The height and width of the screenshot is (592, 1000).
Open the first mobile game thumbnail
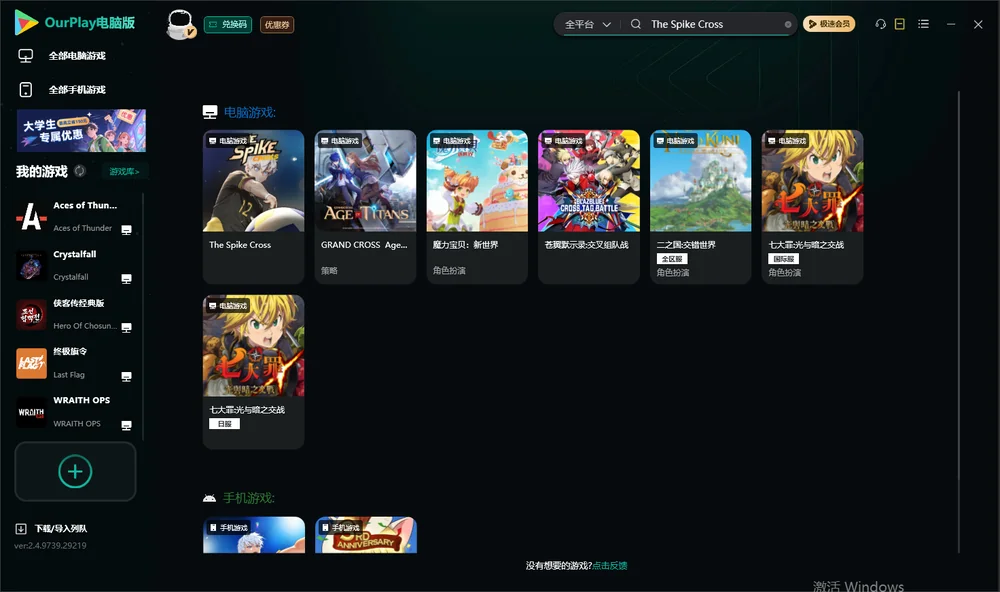(254, 535)
